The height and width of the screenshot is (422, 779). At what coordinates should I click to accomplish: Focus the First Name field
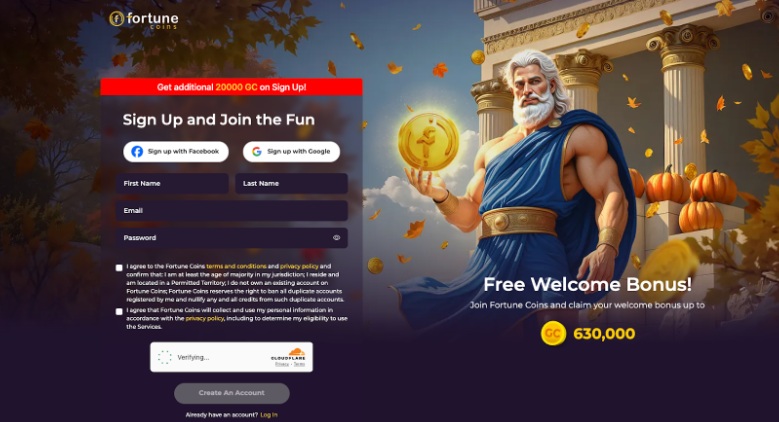tap(172, 183)
